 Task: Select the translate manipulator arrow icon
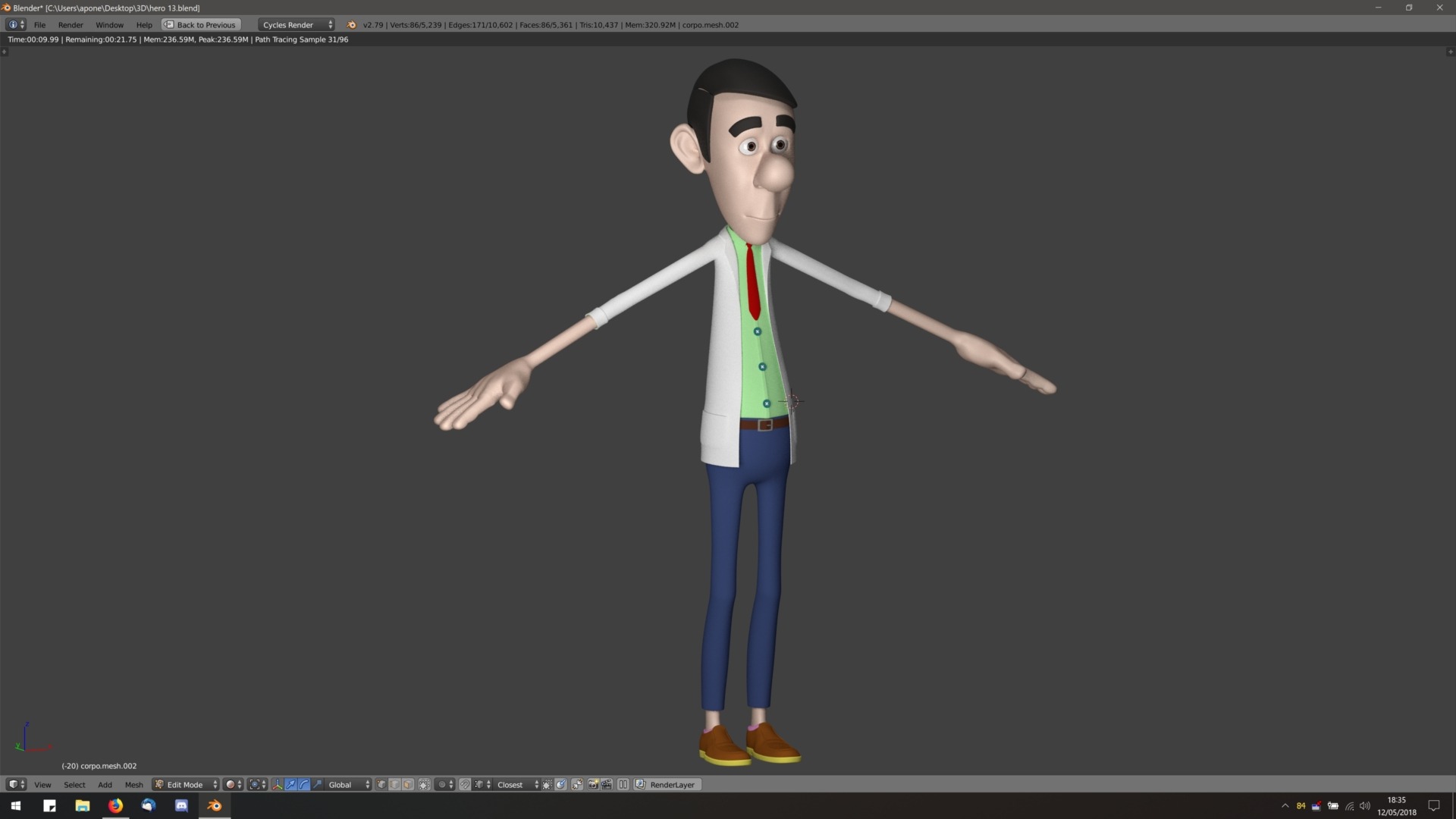290,785
